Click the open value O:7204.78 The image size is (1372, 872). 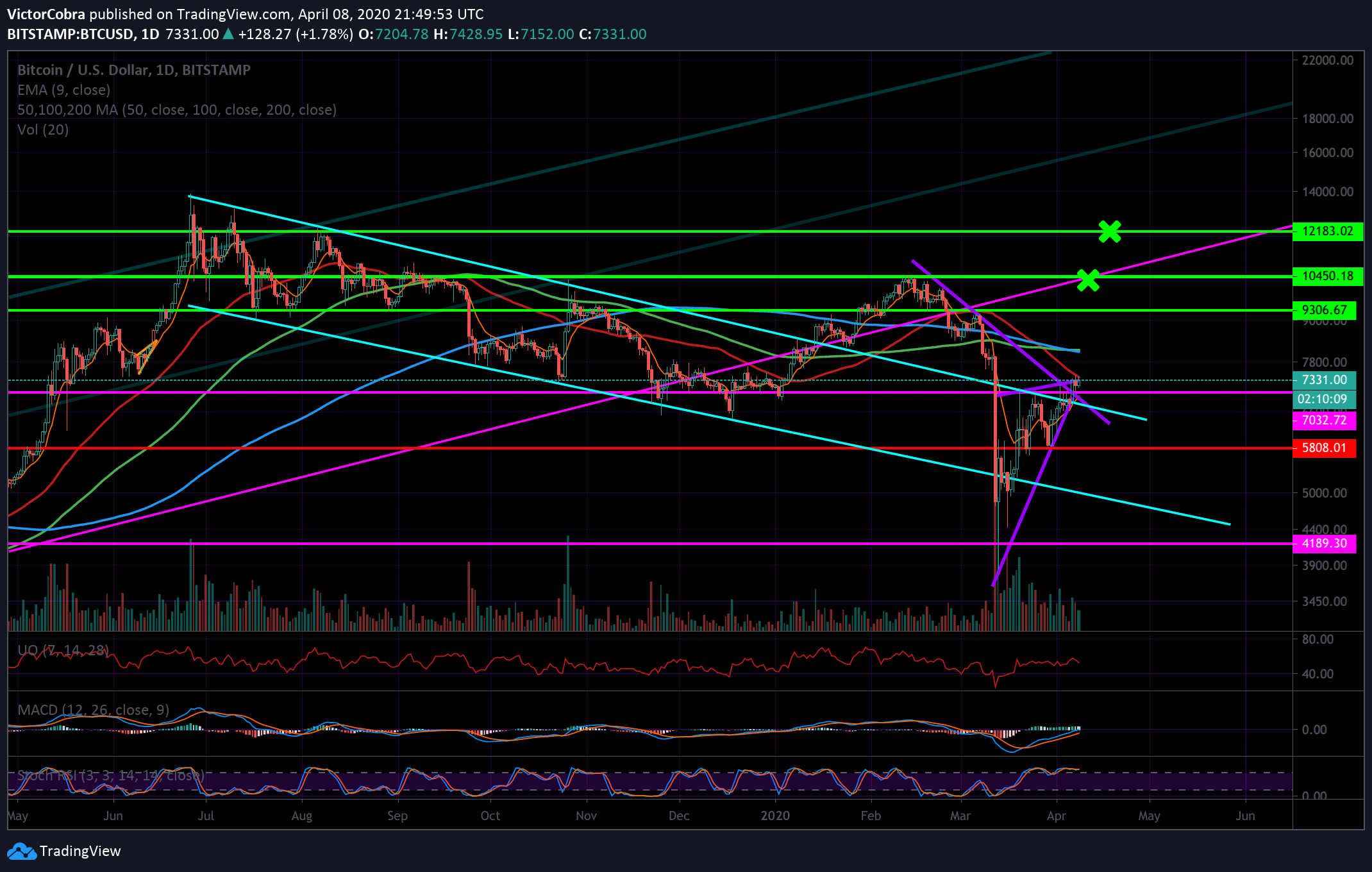(x=393, y=34)
